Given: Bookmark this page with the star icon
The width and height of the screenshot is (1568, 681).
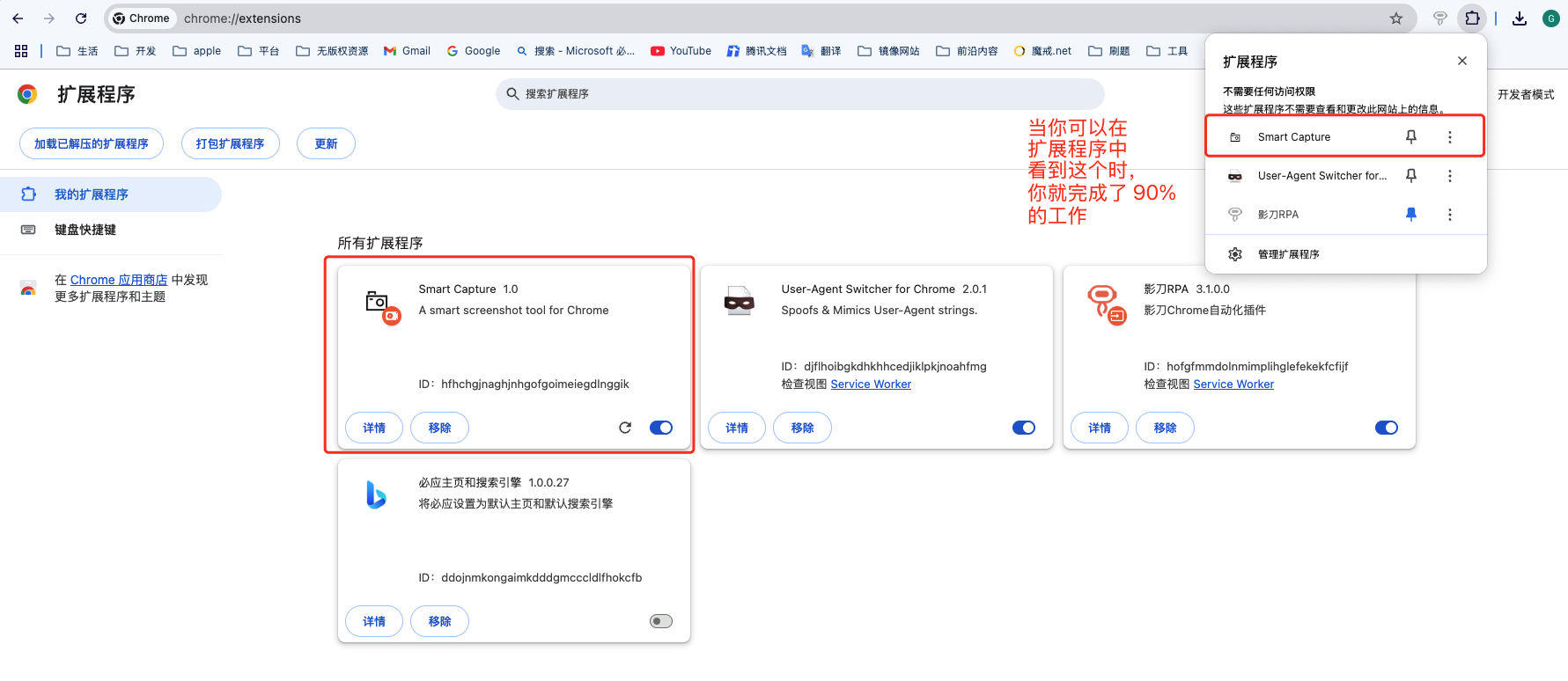Looking at the screenshot, I should pyautogui.click(x=1396, y=18).
